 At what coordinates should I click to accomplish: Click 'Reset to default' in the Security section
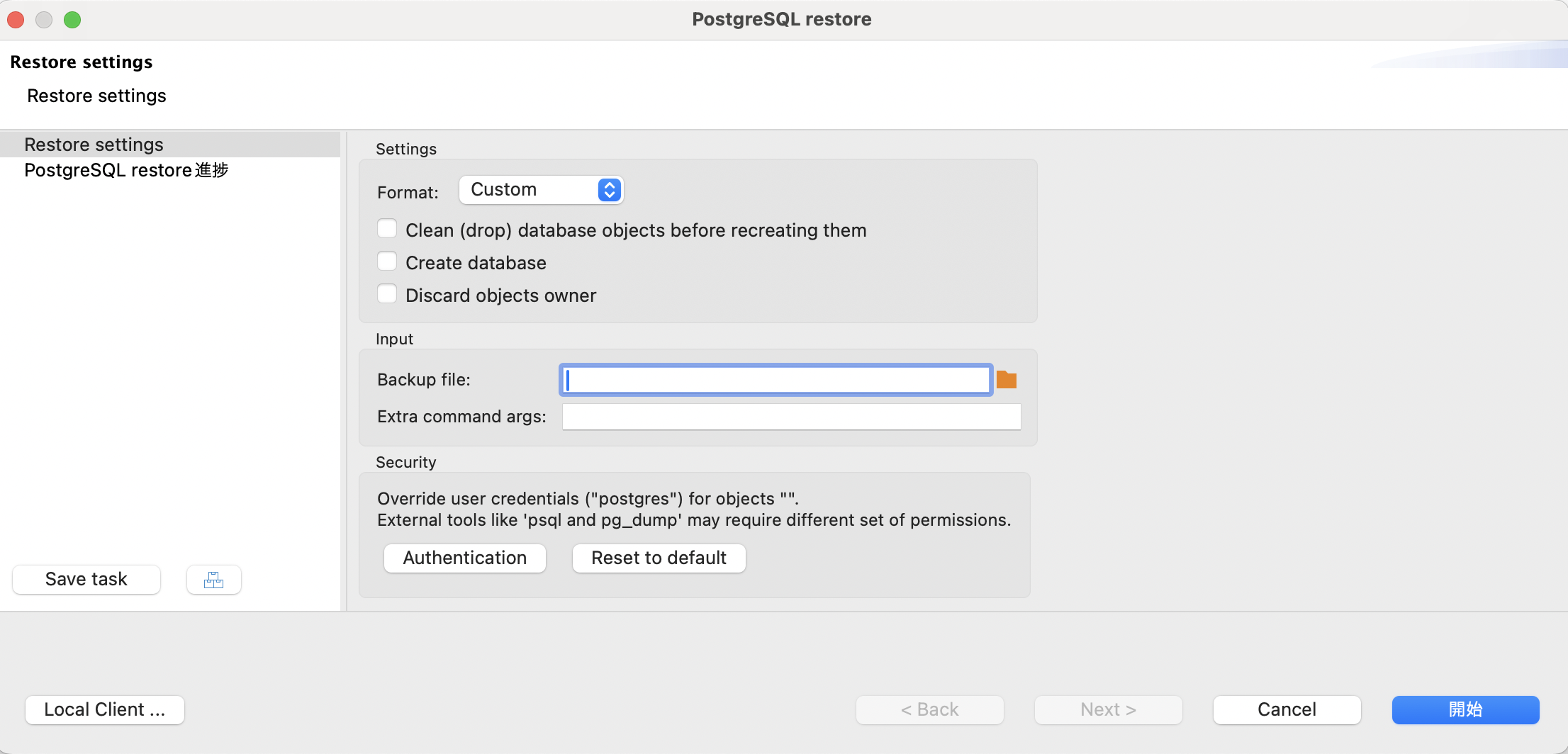[658, 558]
